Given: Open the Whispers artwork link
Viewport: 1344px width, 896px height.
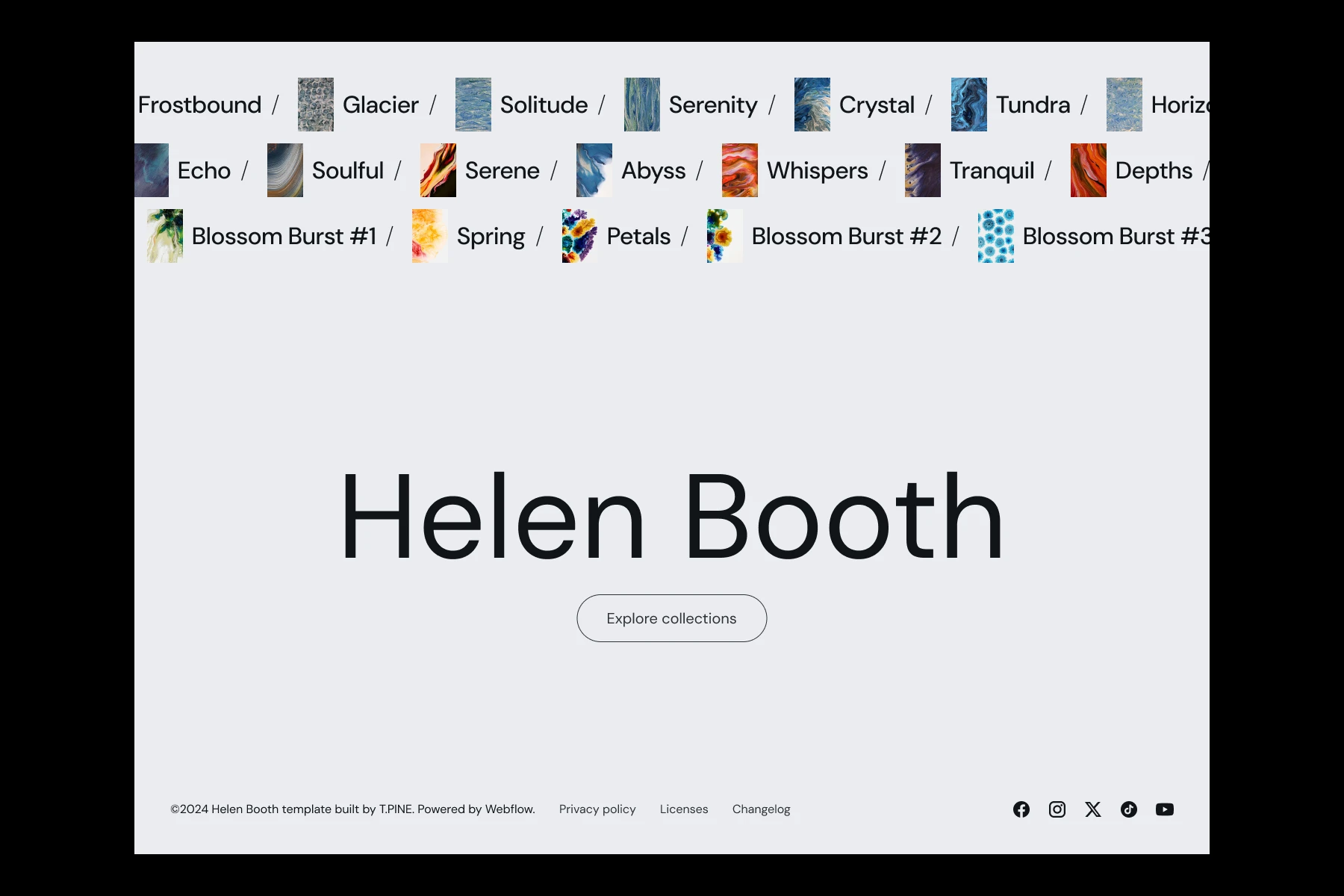Looking at the screenshot, I should pos(818,170).
